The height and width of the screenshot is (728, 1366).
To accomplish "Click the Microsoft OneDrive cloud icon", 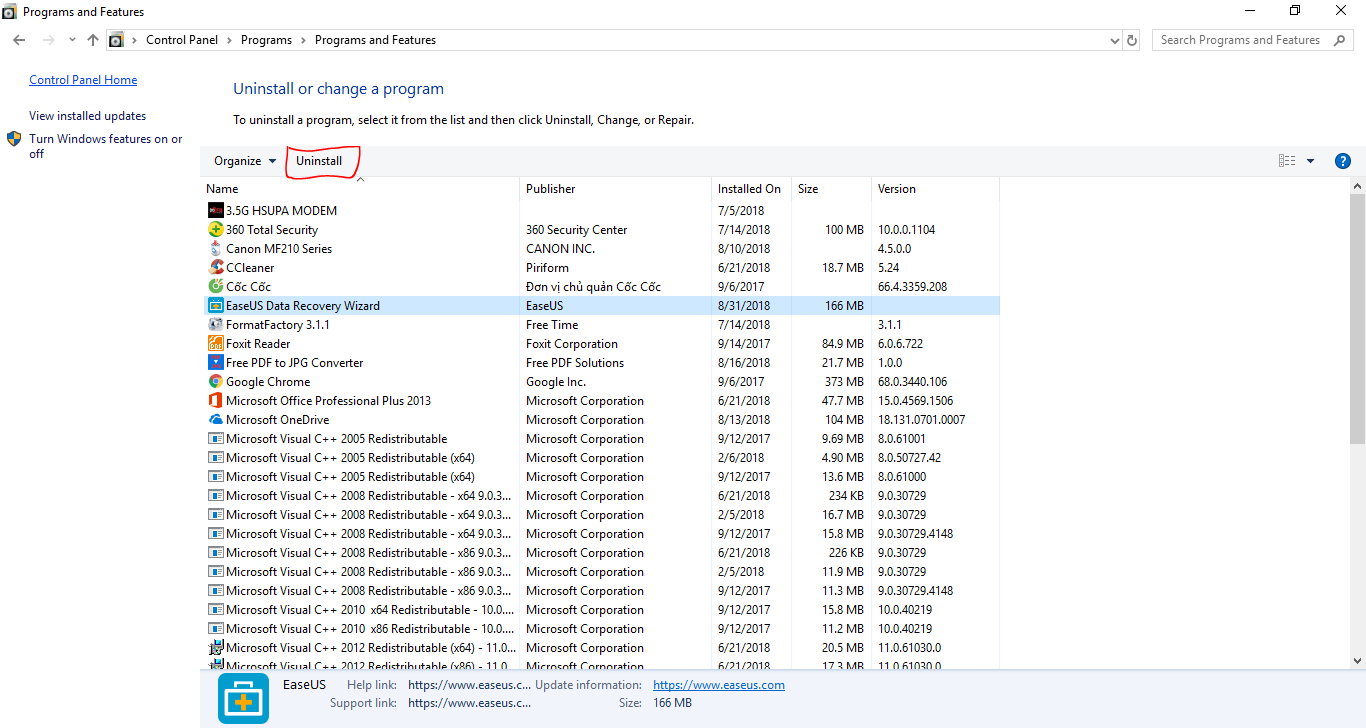I will 216,420.
